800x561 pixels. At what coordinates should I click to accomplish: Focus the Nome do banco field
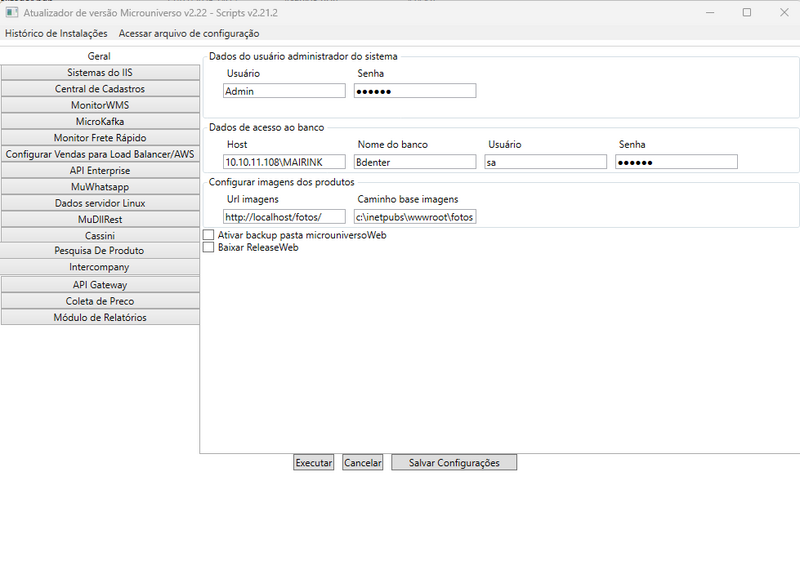[x=415, y=162]
